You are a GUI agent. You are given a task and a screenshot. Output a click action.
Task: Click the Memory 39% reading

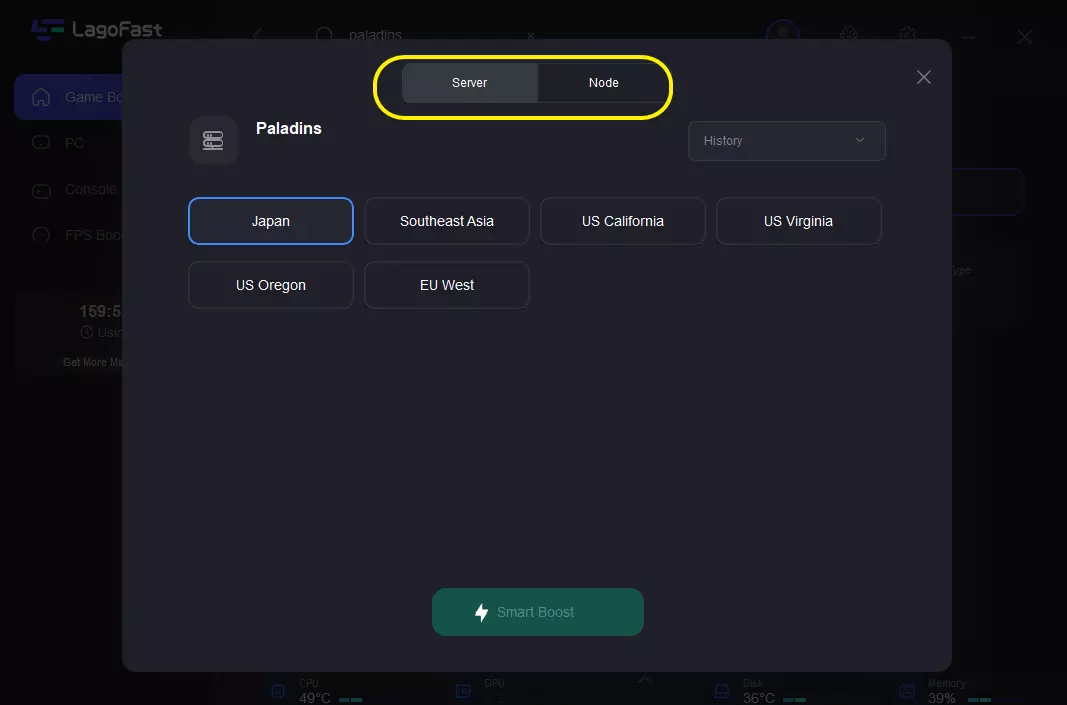(x=942, y=698)
